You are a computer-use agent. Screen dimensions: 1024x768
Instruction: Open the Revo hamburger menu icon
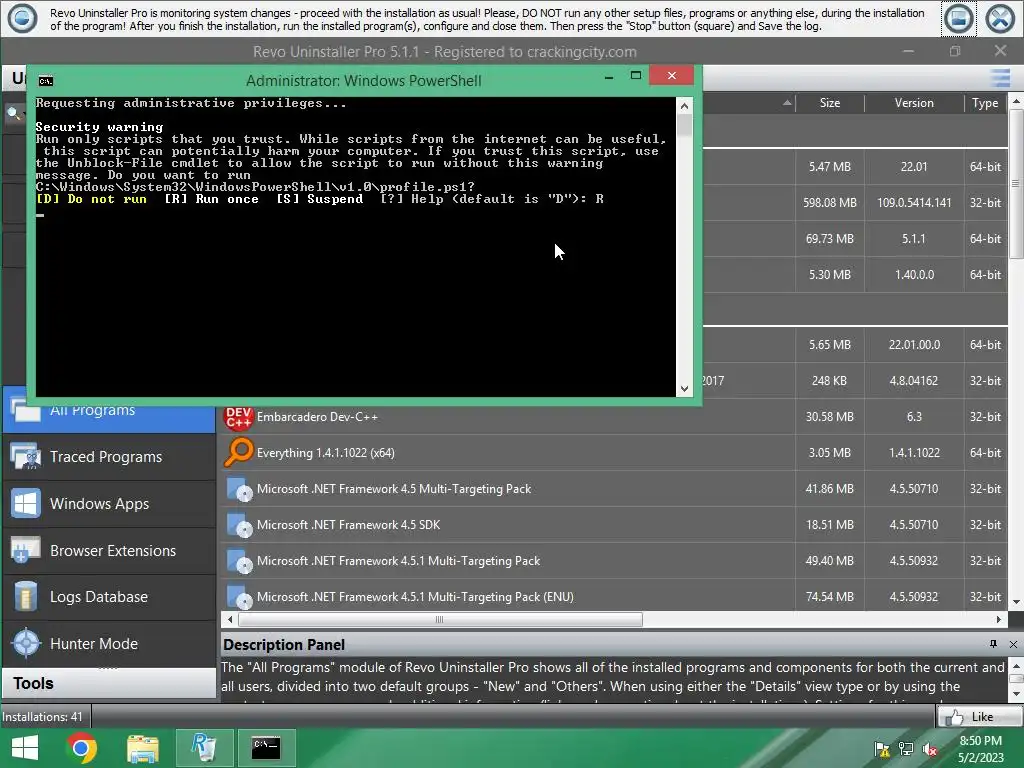coord(1000,78)
